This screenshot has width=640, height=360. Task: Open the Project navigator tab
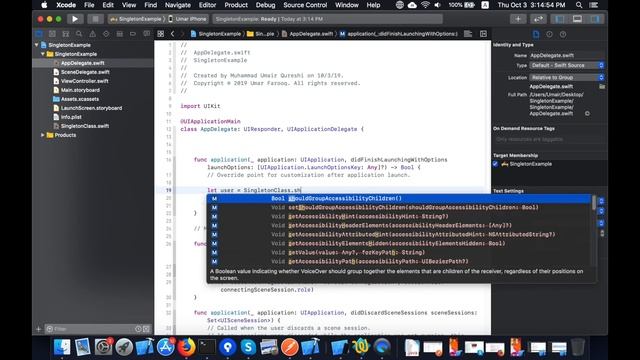pyautogui.click(x=39, y=34)
